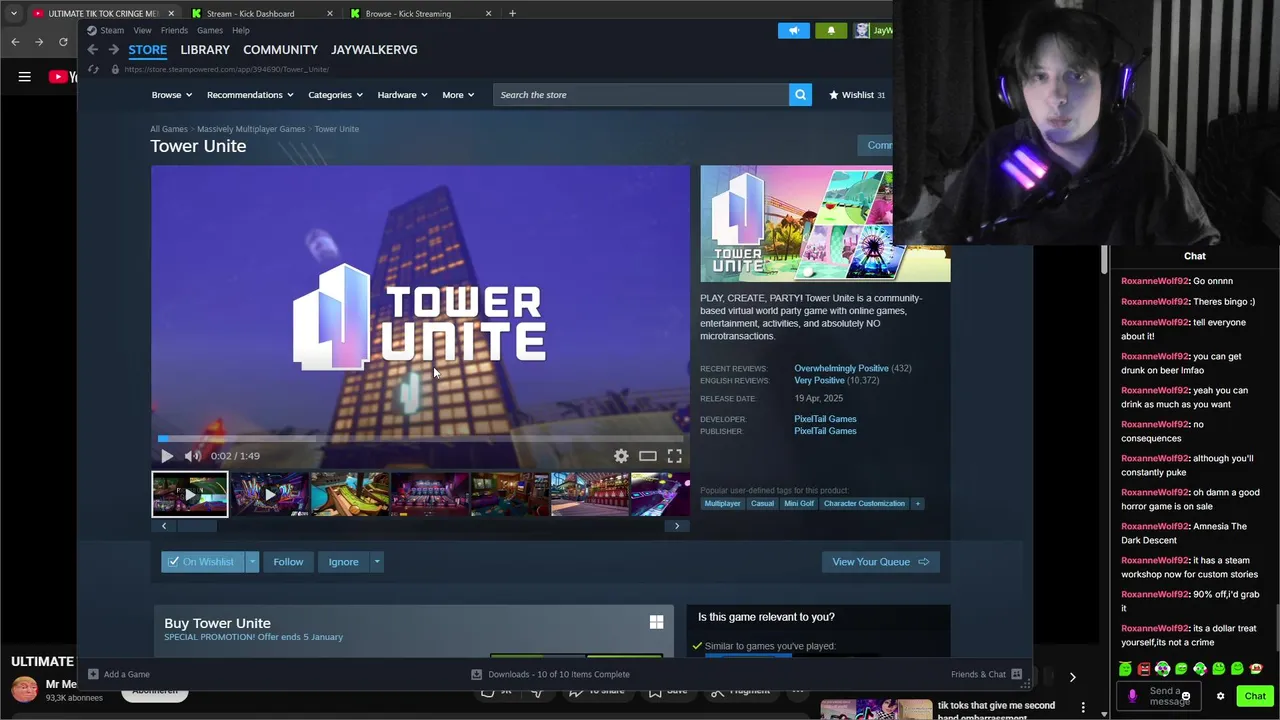Screen dimensions: 1280x720
Task: Click the browser forward button
Action: click(x=39, y=41)
